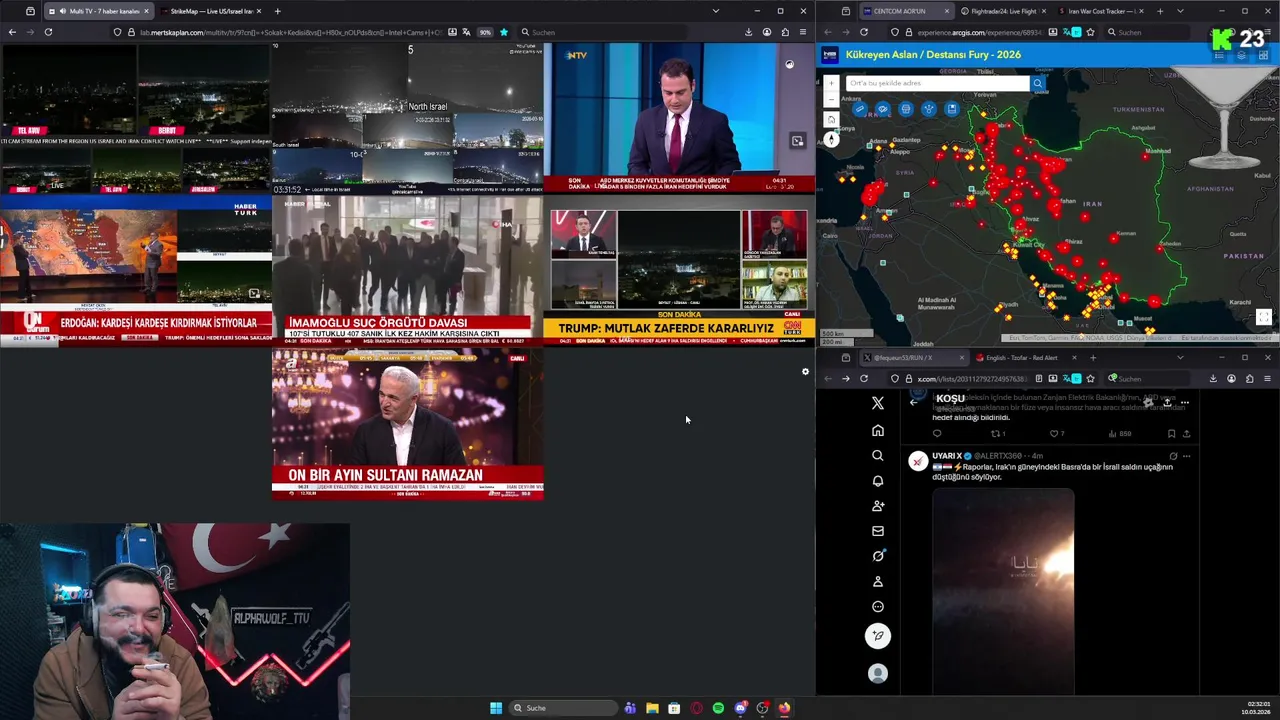The width and height of the screenshot is (1280, 720).
Task: Select the ArcGIS measure ruler tool
Action: click(x=860, y=109)
